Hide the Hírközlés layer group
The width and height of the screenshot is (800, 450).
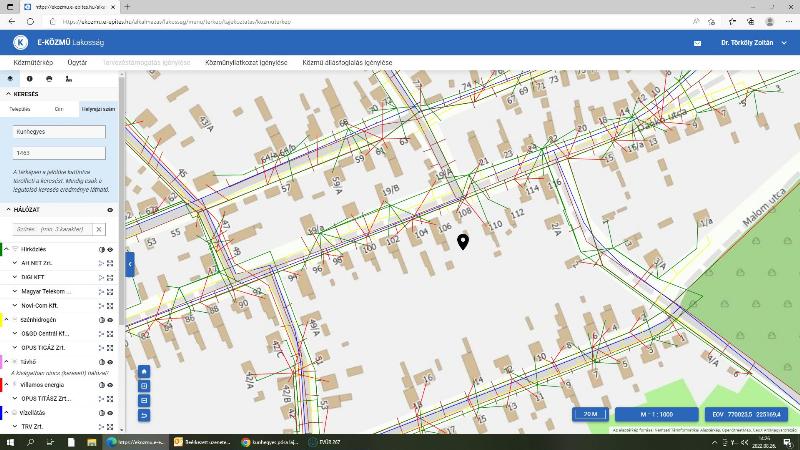point(110,249)
